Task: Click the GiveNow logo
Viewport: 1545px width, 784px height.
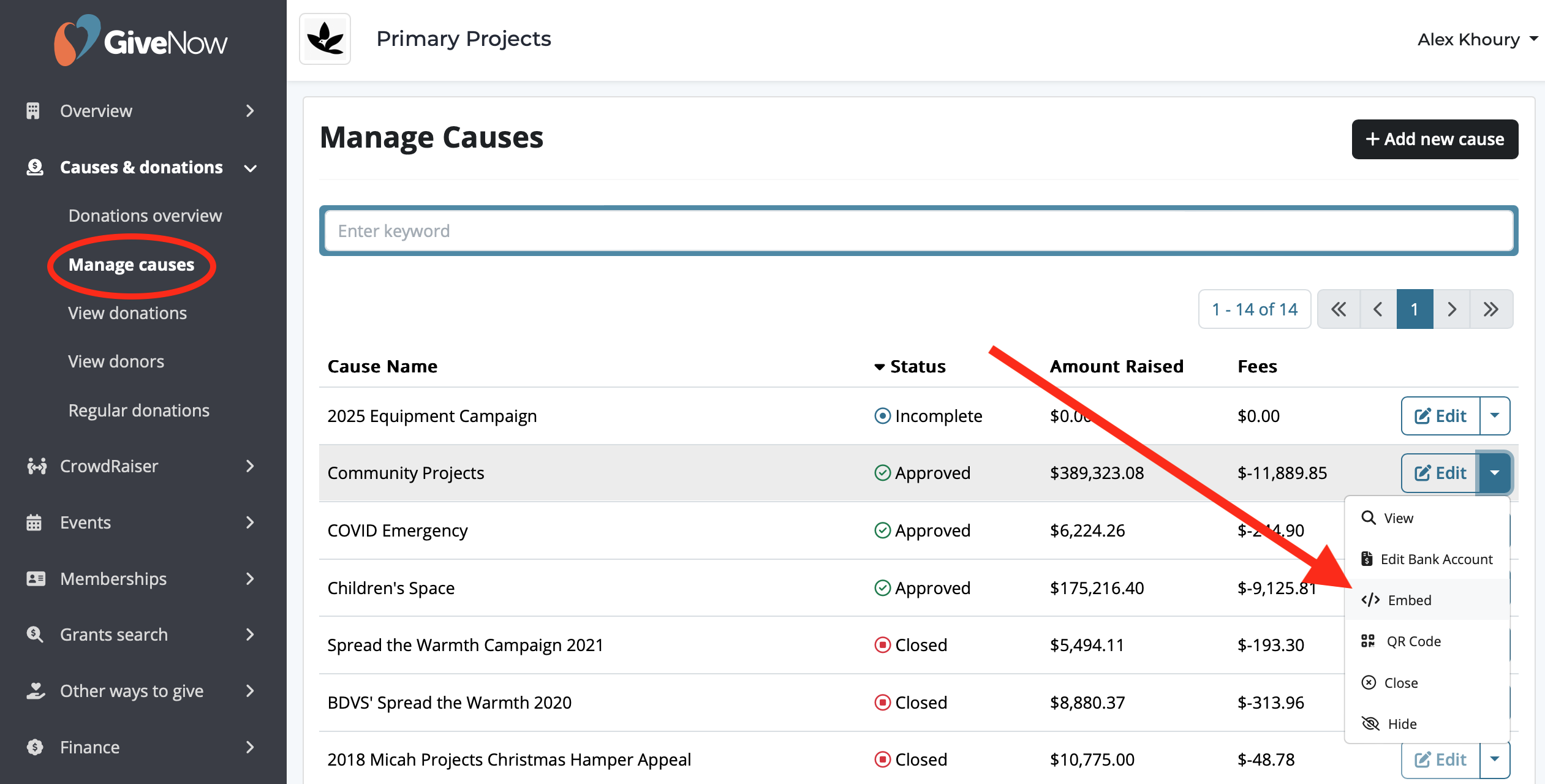Action: (141, 40)
